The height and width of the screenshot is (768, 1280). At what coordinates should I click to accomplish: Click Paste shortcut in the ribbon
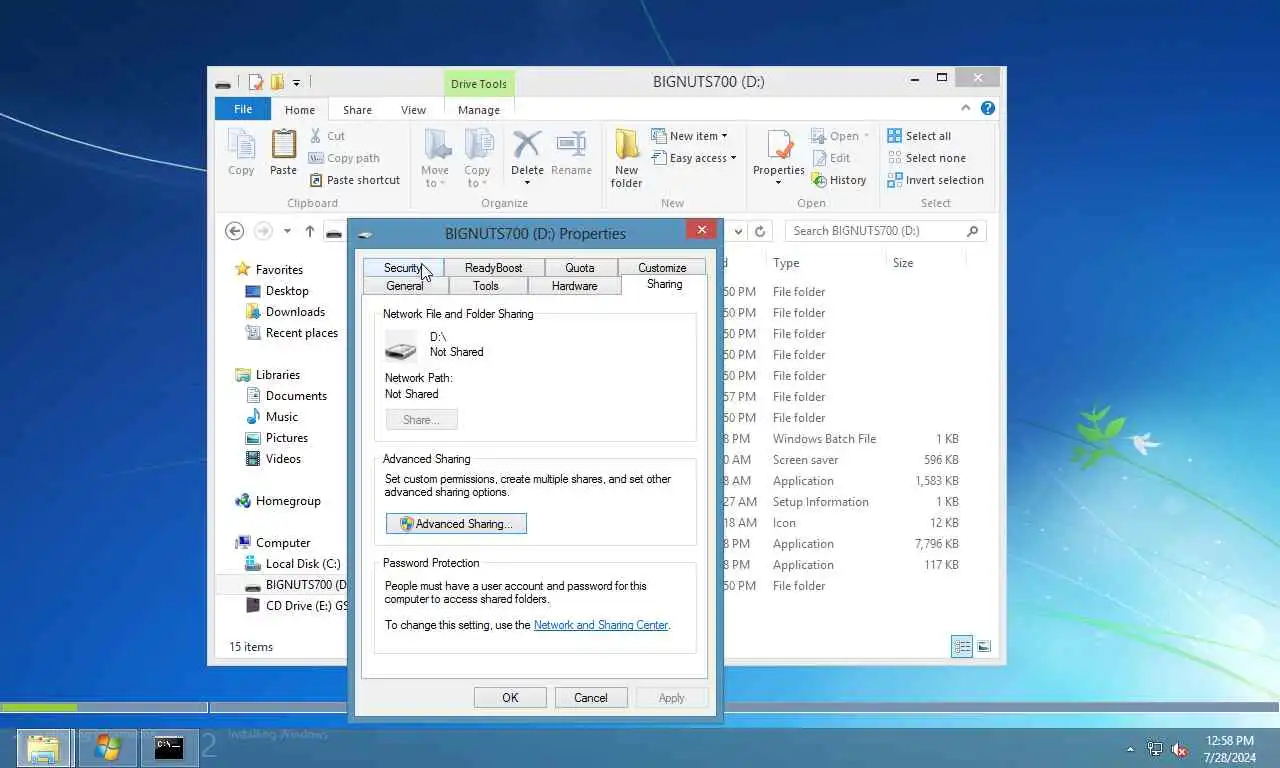click(x=355, y=180)
